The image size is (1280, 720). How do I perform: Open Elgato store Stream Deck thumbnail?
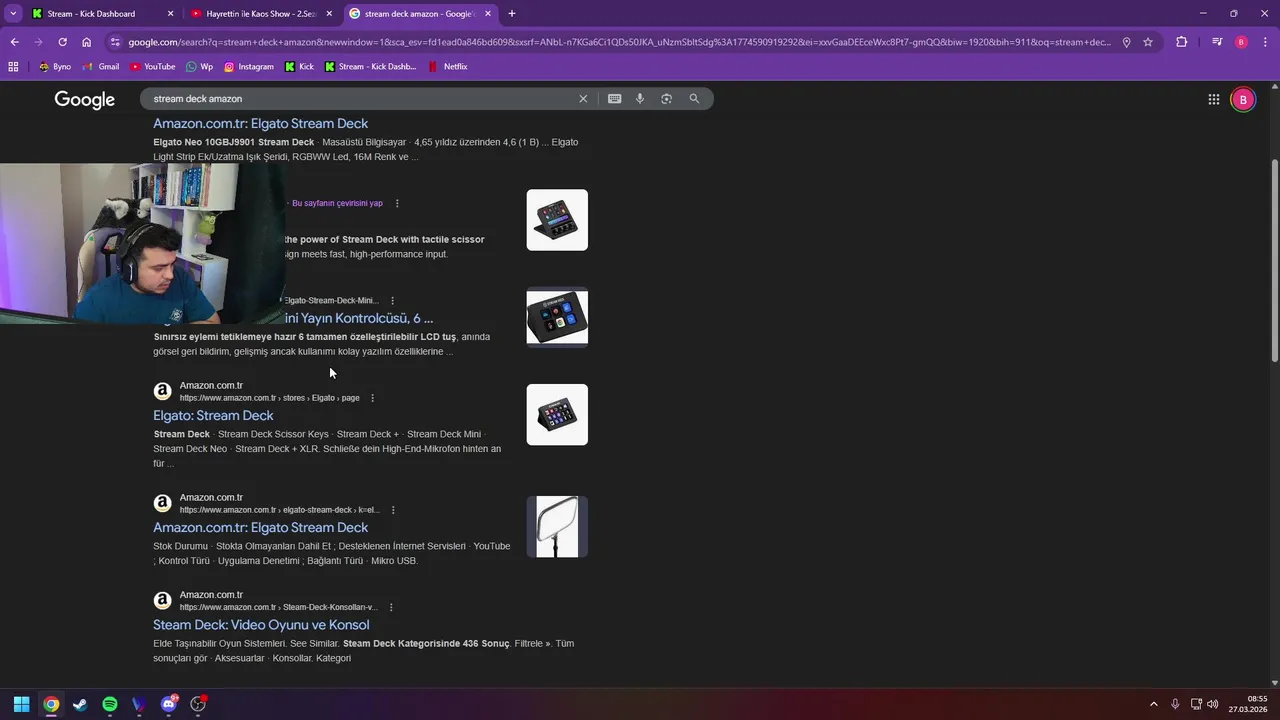(x=557, y=414)
